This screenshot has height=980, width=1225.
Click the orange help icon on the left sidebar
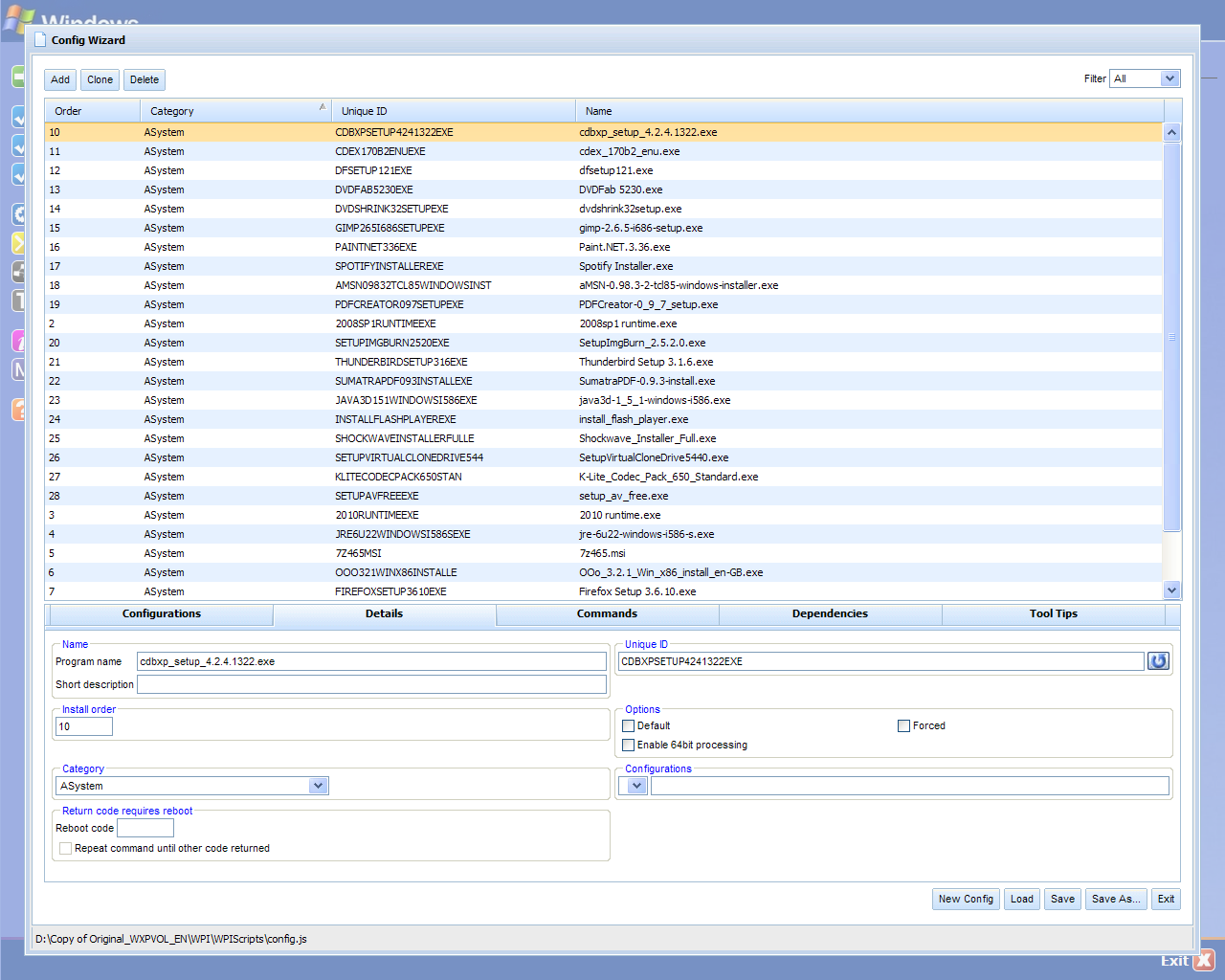click(x=17, y=409)
